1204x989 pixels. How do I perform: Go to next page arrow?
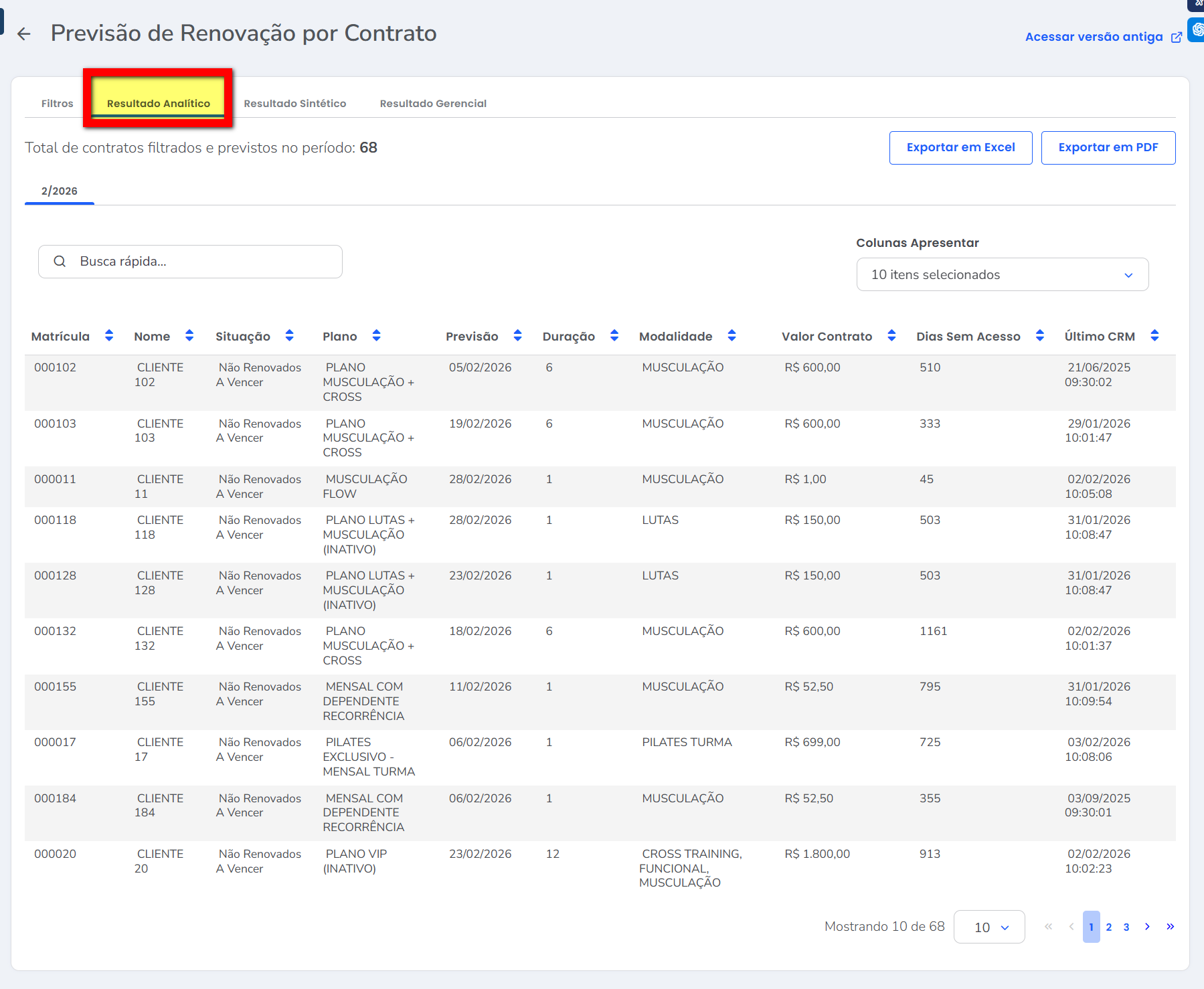point(1147,927)
